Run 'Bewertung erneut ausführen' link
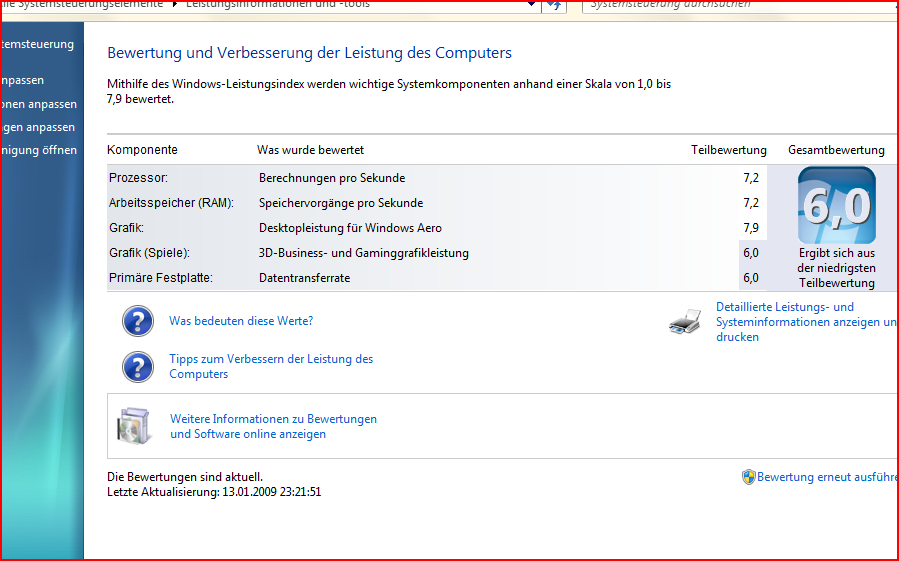Image resolution: width=899 pixels, height=561 pixels. tap(827, 477)
